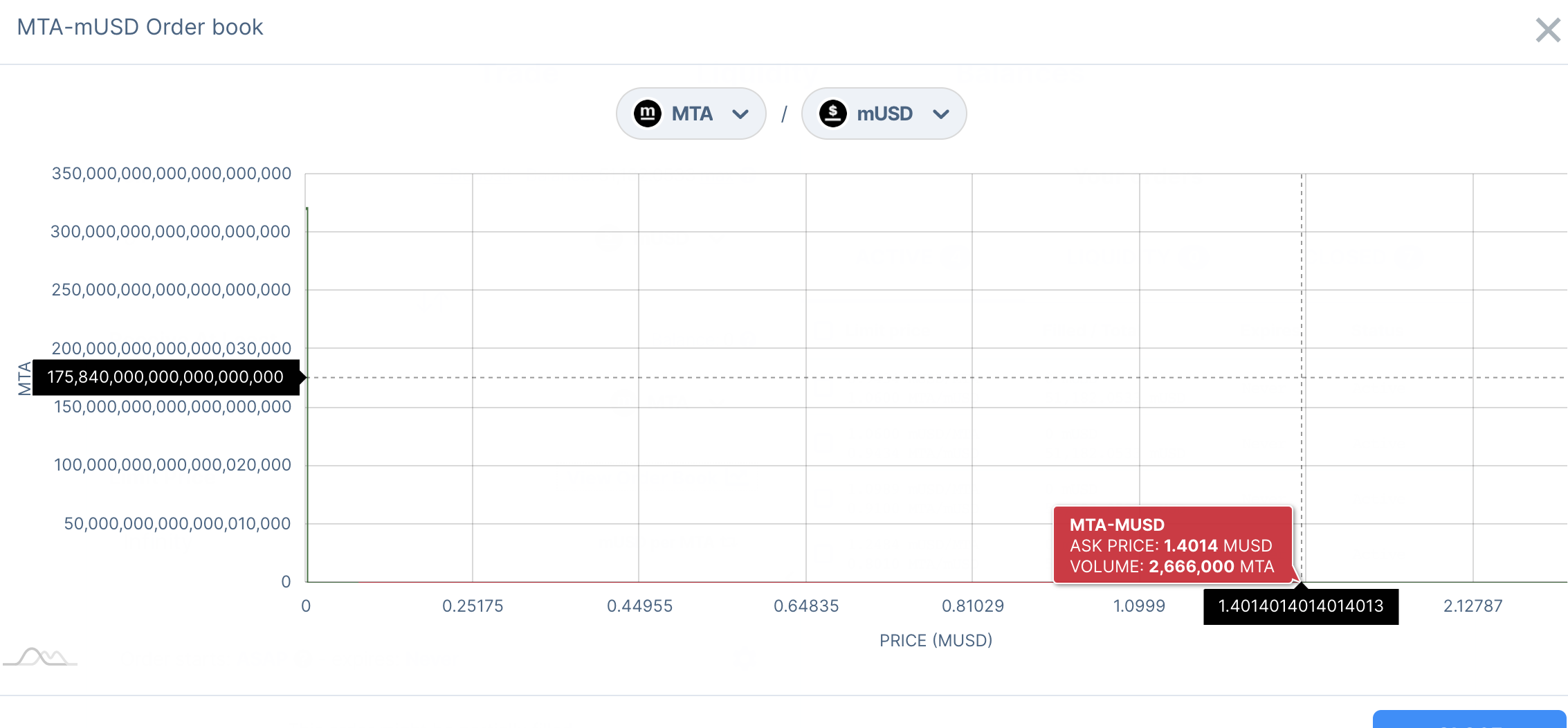Click the depth chart logo icon bottom-left

point(42,657)
